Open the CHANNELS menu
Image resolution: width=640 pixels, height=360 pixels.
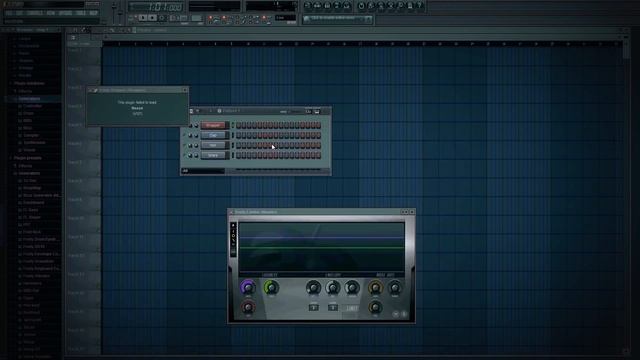pyautogui.click(x=36, y=13)
